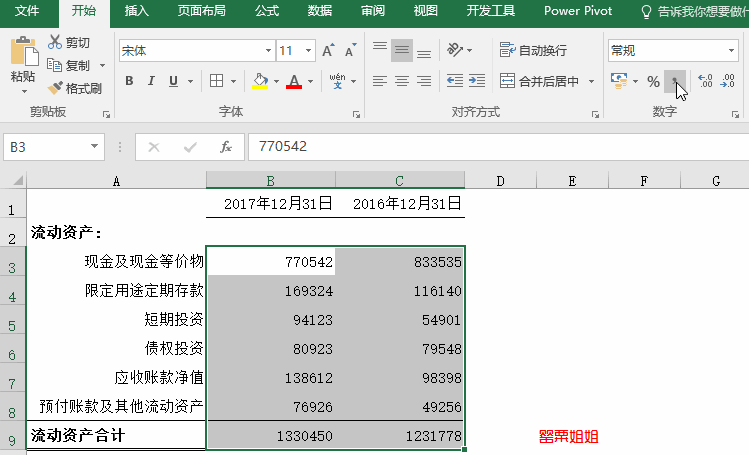Open the font name dropdown (宋体)
Viewport: 749px width, 455px height.
click(268, 51)
